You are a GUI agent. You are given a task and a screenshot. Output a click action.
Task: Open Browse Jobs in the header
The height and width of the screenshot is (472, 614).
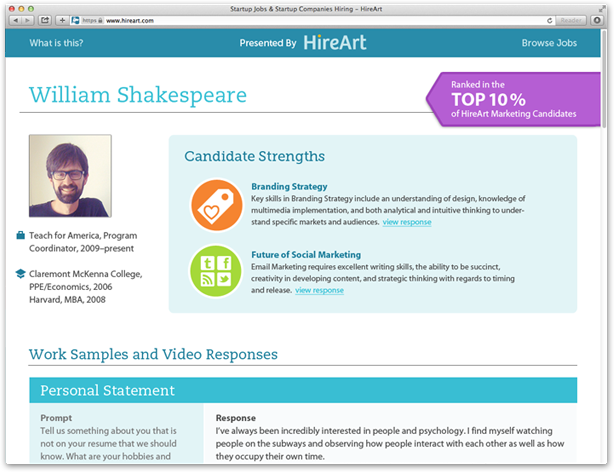[x=549, y=43]
